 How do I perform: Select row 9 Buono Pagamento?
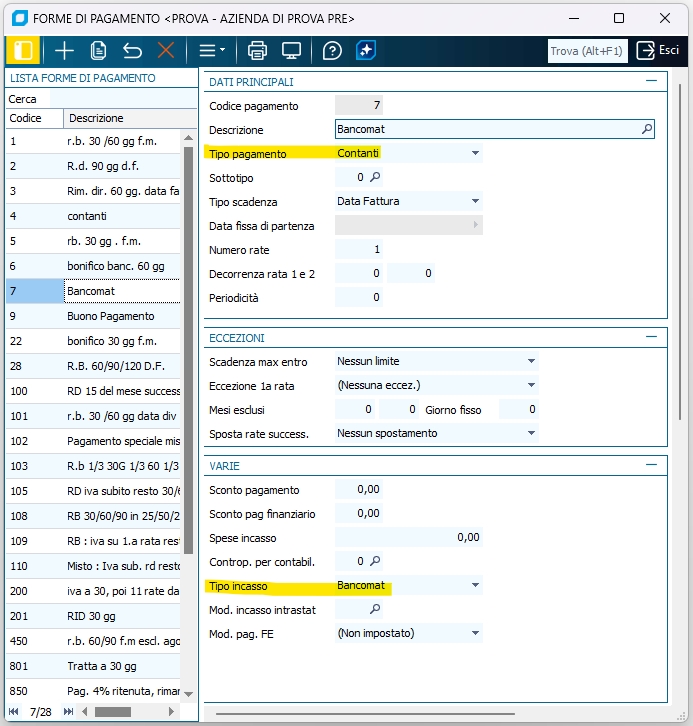click(93, 316)
